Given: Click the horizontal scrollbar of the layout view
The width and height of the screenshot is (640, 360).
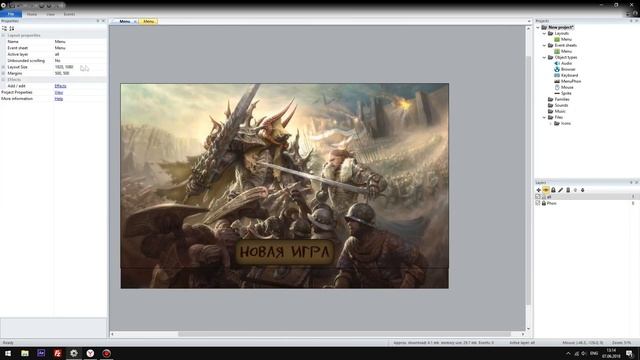Looking at the screenshot, I should [x=344, y=334].
